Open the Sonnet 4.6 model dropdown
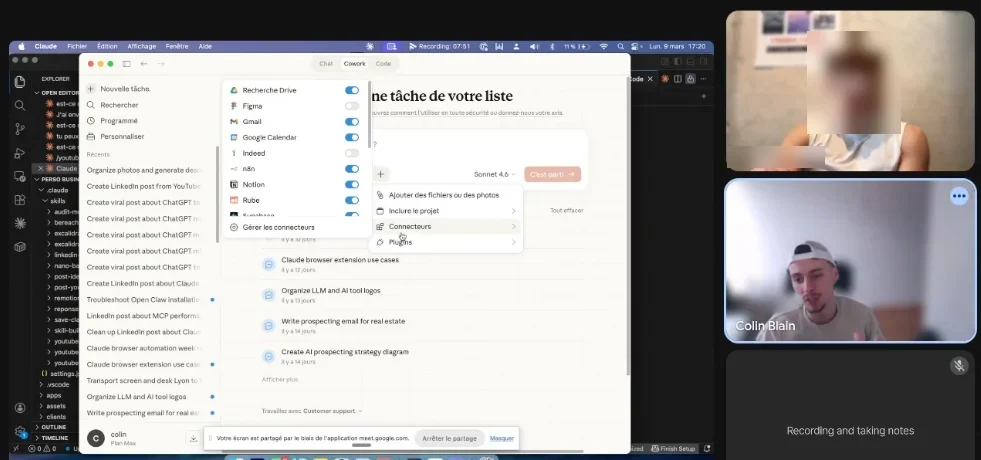 (x=495, y=174)
